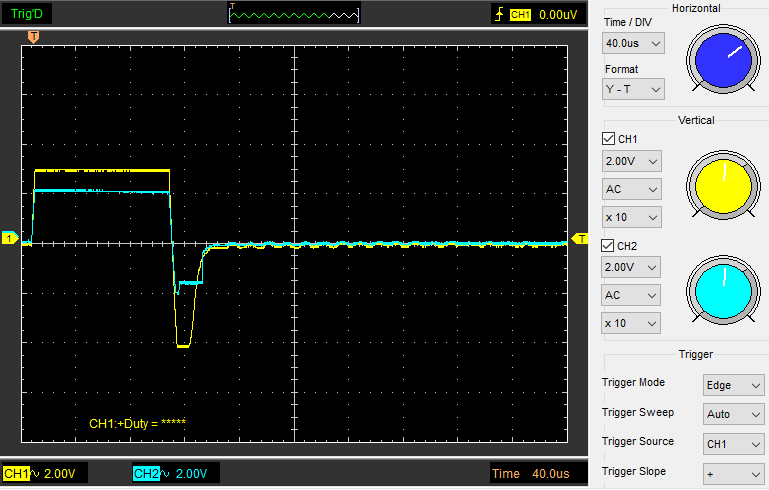Click the rising edge trigger icon in top bar
The height and width of the screenshot is (490, 769).
pyautogui.click(x=499, y=15)
